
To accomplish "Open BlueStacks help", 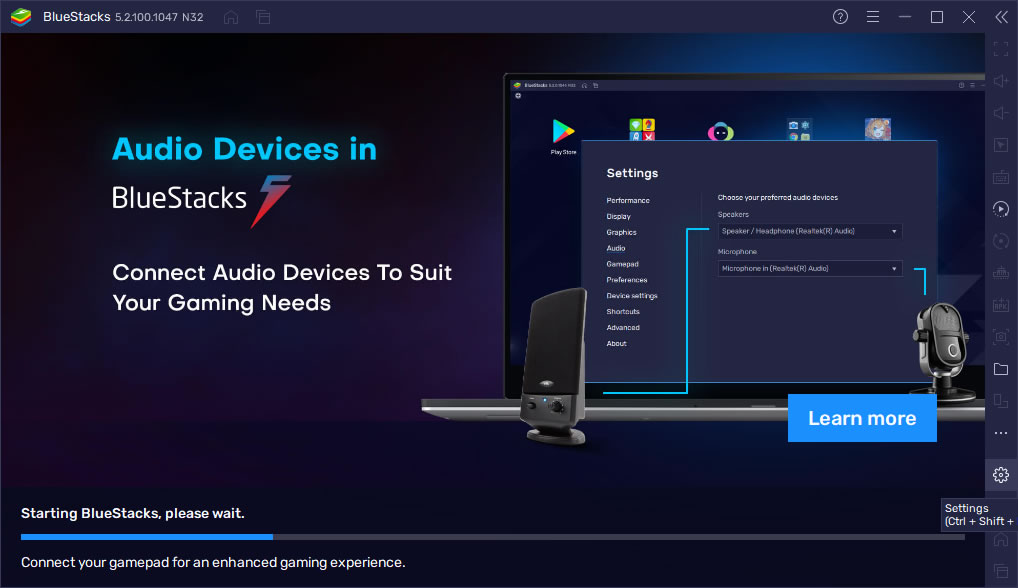I will tap(839, 16).
